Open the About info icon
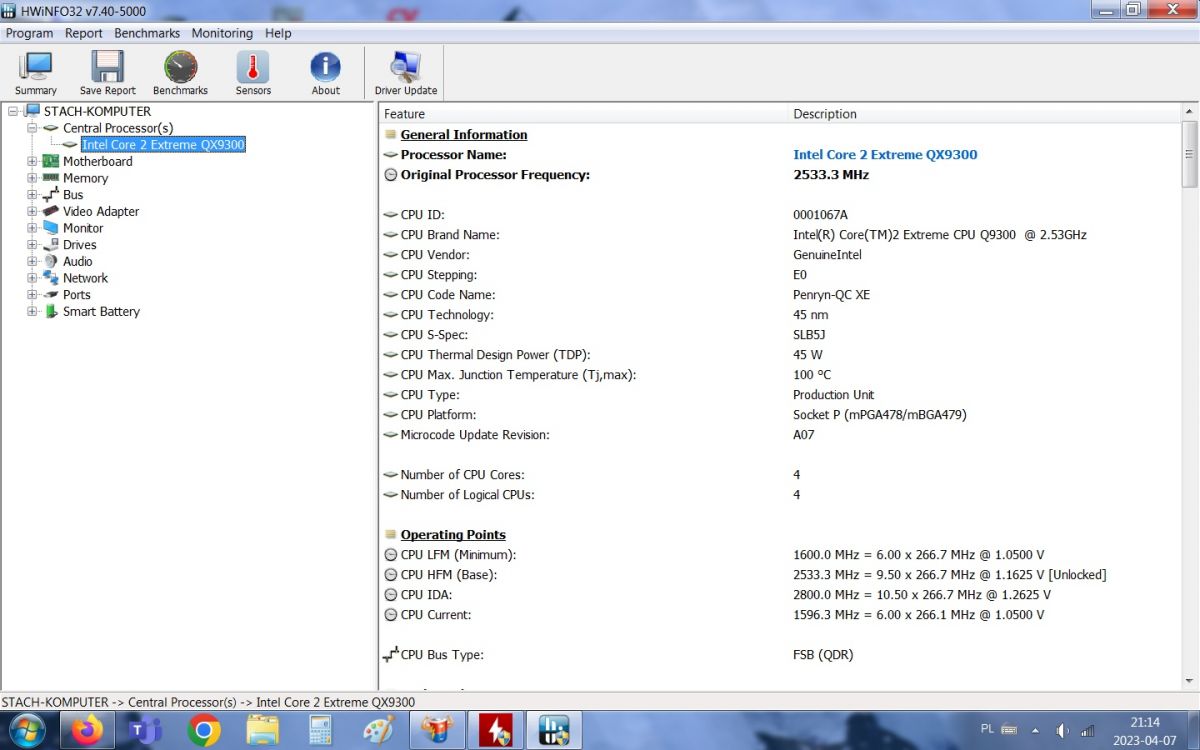 point(325,72)
